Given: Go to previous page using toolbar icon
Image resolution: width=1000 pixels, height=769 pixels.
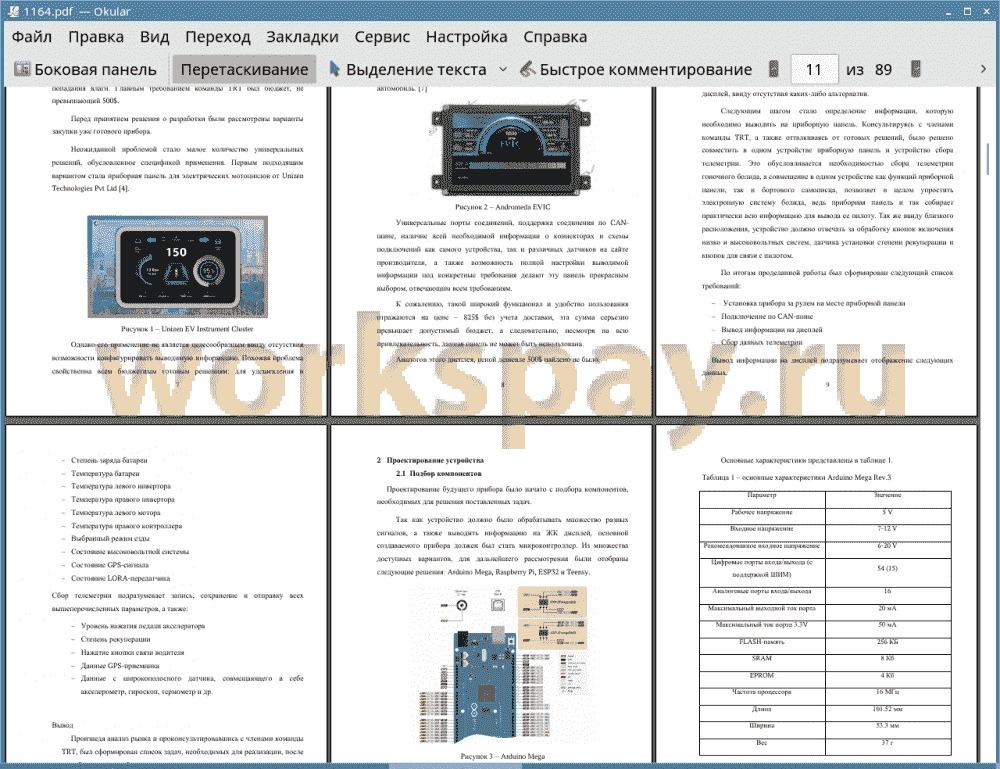Looking at the screenshot, I should coord(774,69).
